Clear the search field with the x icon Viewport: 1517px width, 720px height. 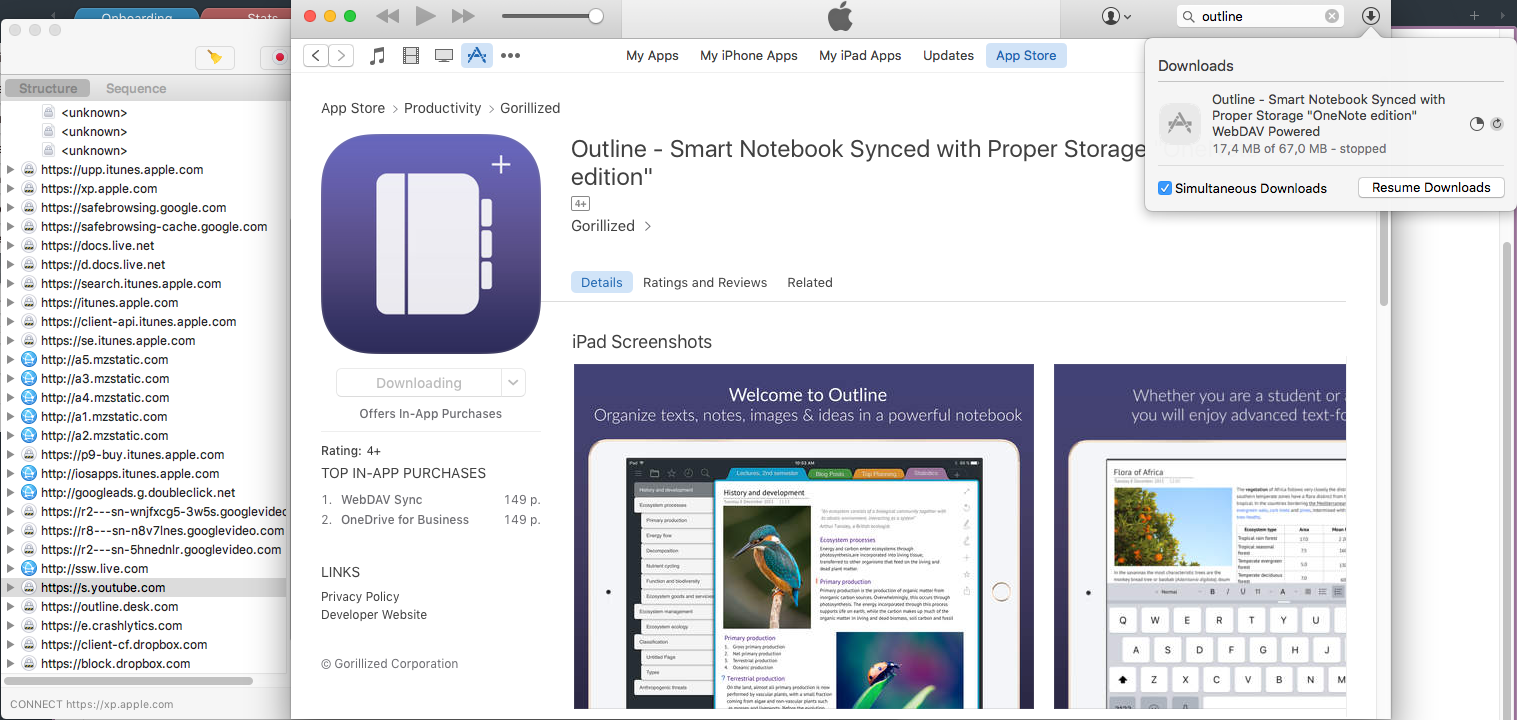[x=1332, y=16]
